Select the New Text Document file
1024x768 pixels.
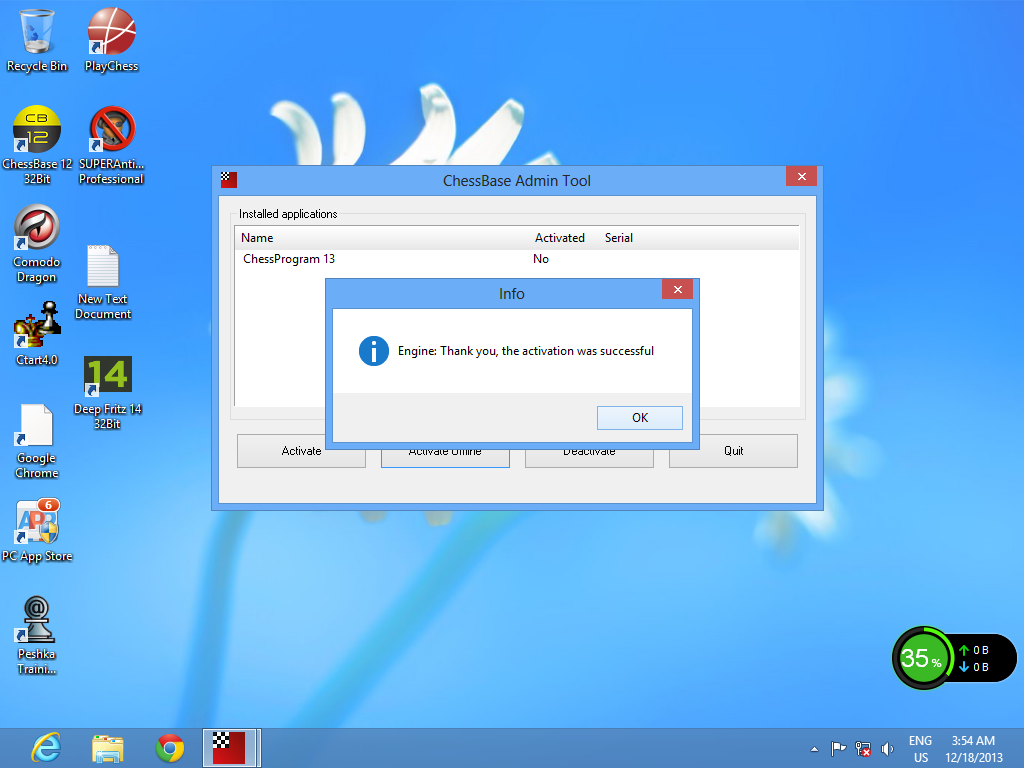coord(103,282)
